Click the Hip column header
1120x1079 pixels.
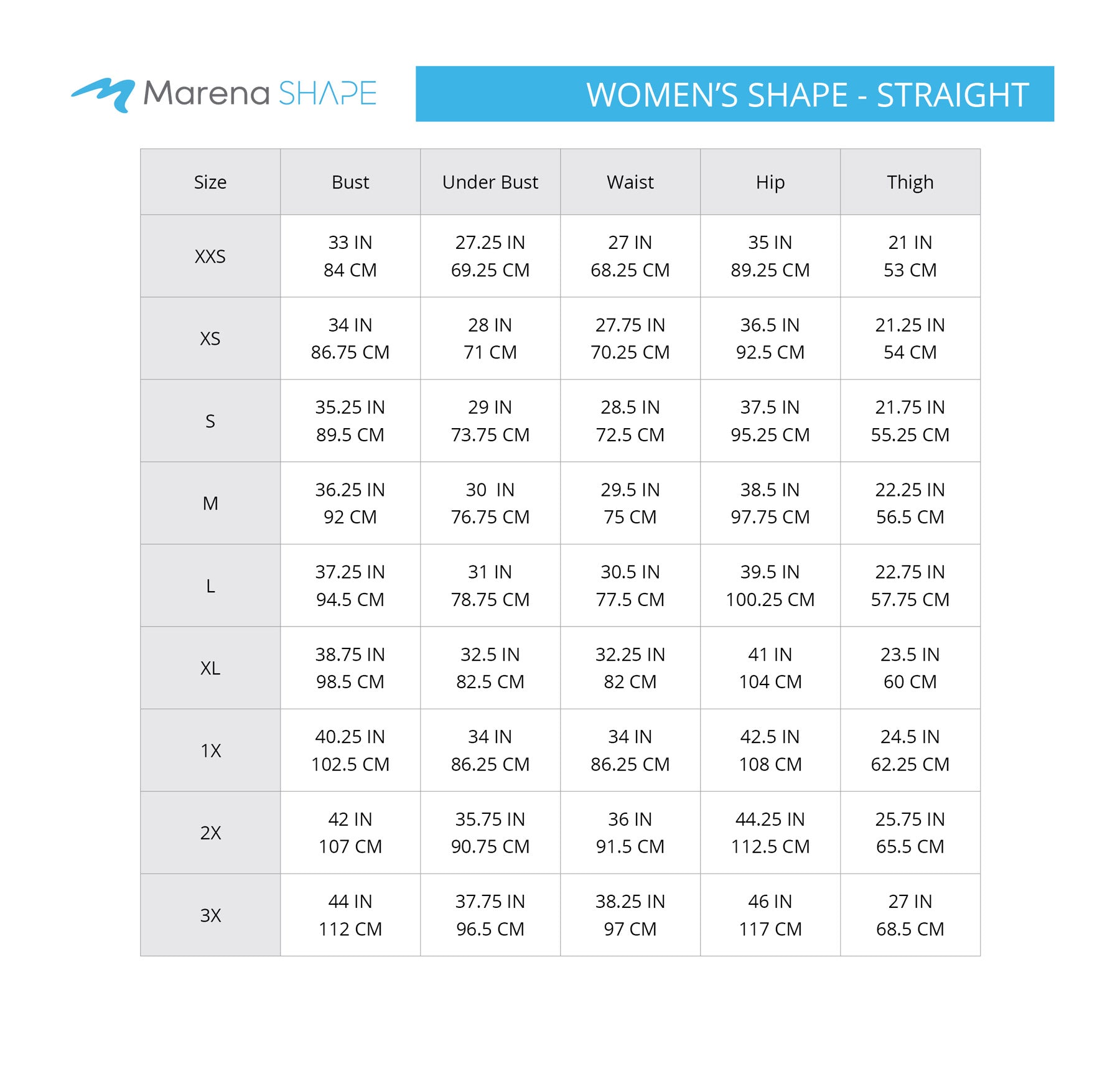770,182
